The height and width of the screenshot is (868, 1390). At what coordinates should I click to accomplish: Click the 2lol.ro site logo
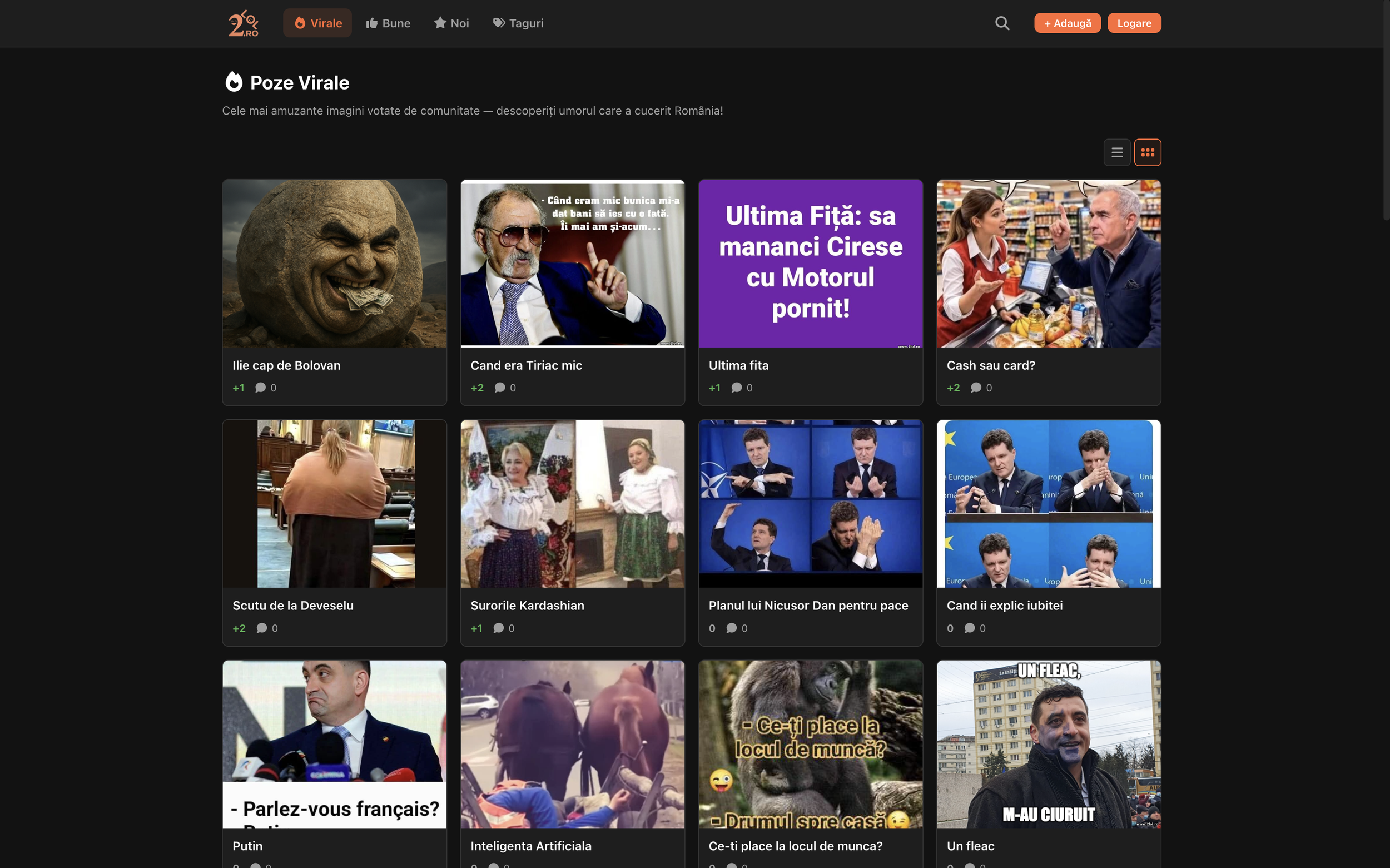point(244,23)
